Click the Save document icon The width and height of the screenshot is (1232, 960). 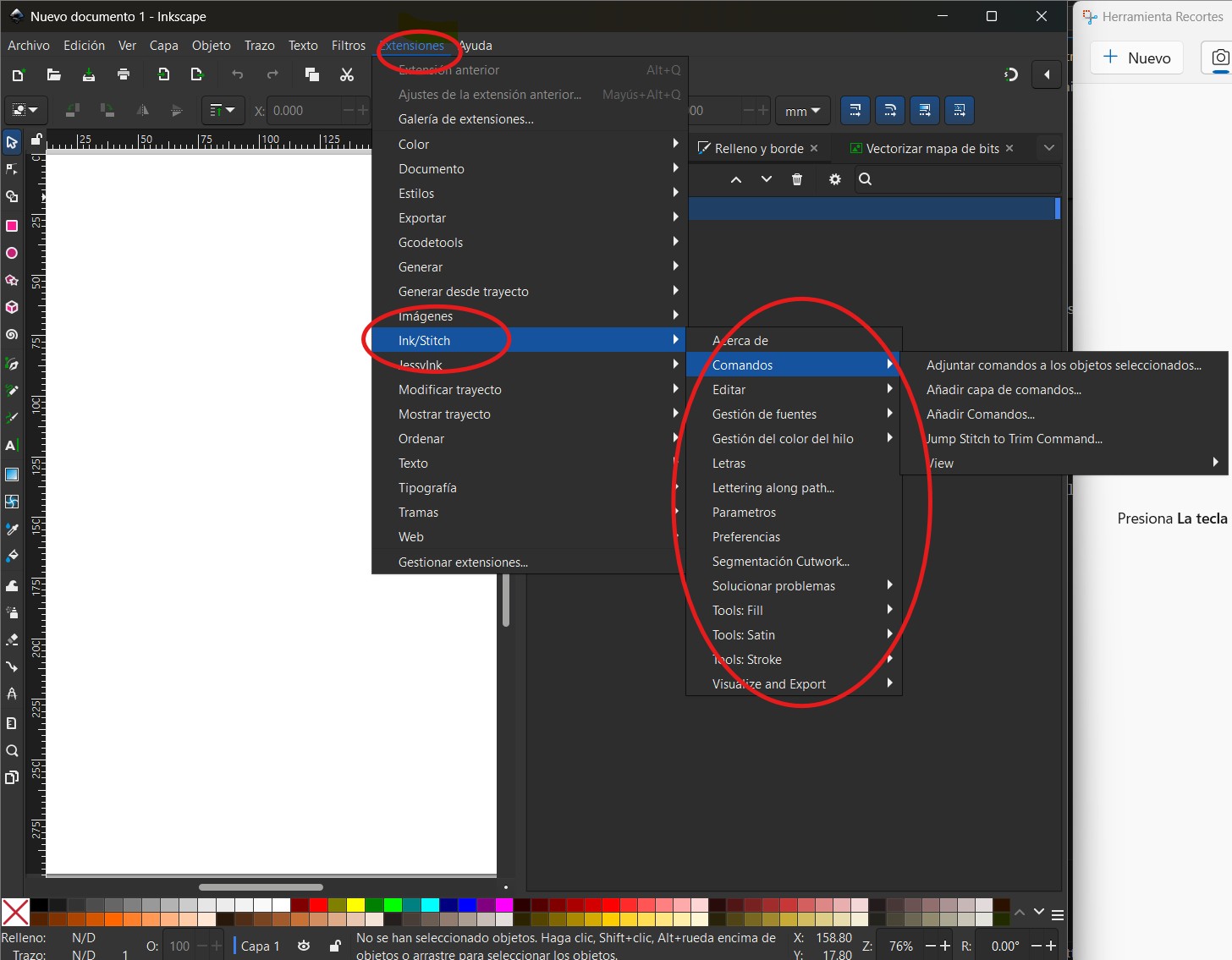point(89,74)
